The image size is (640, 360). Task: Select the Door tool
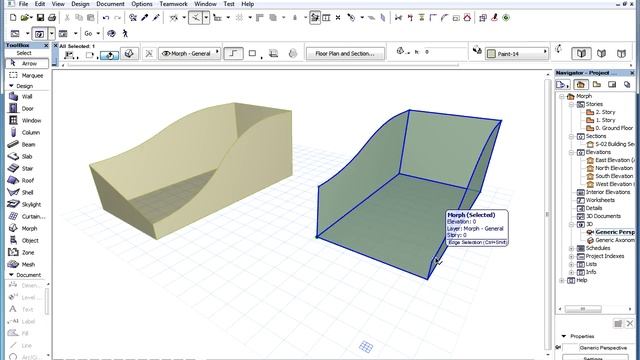point(27,109)
